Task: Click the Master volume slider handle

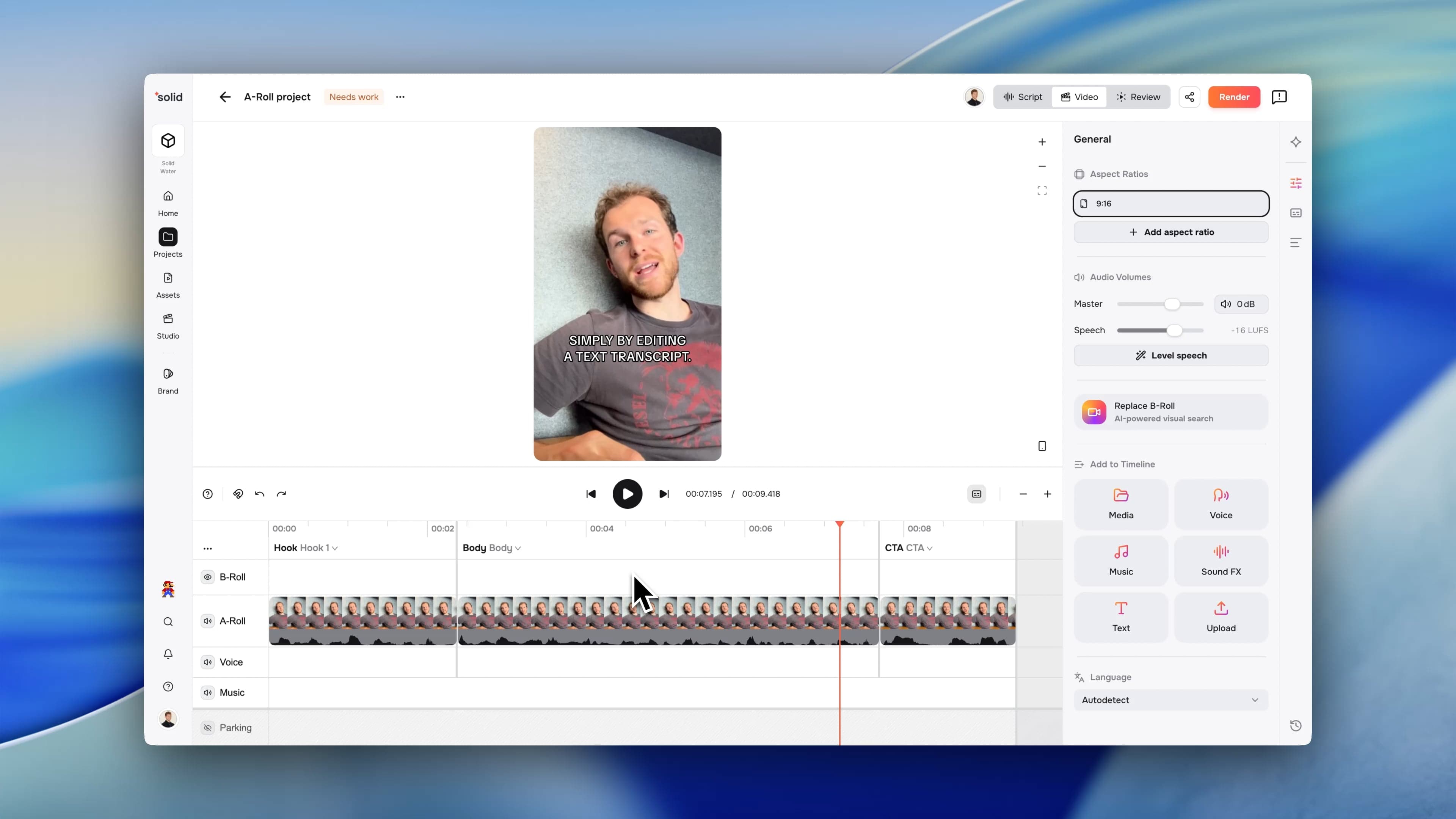Action: (x=1172, y=304)
